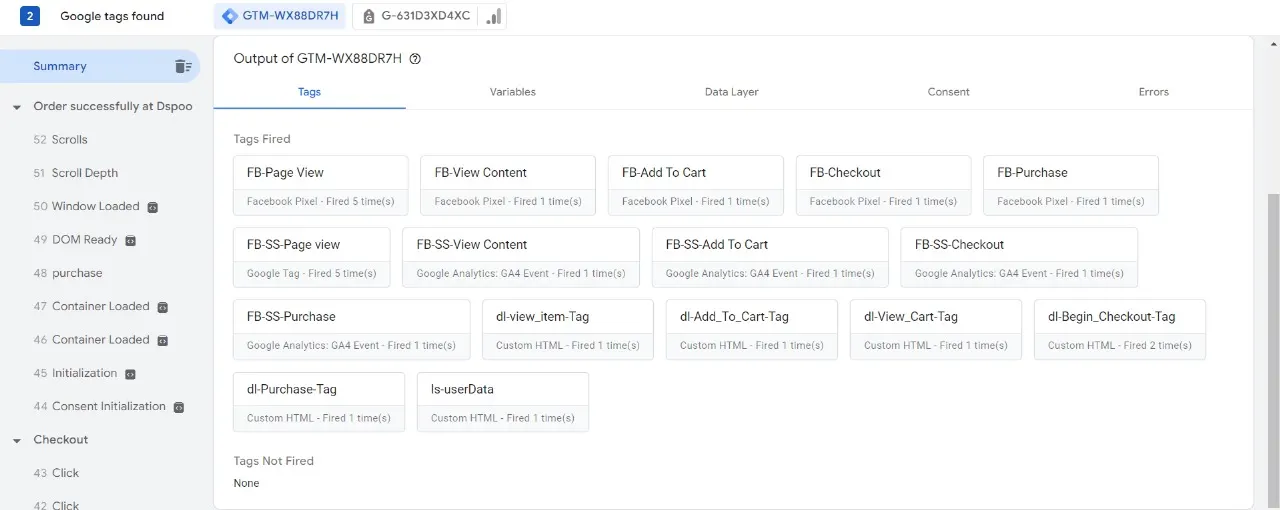Image resolution: width=1280 pixels, height=510 pixels.
Task: Click the API icon beside 46 Container Loaded
Action: pos(163,340)
